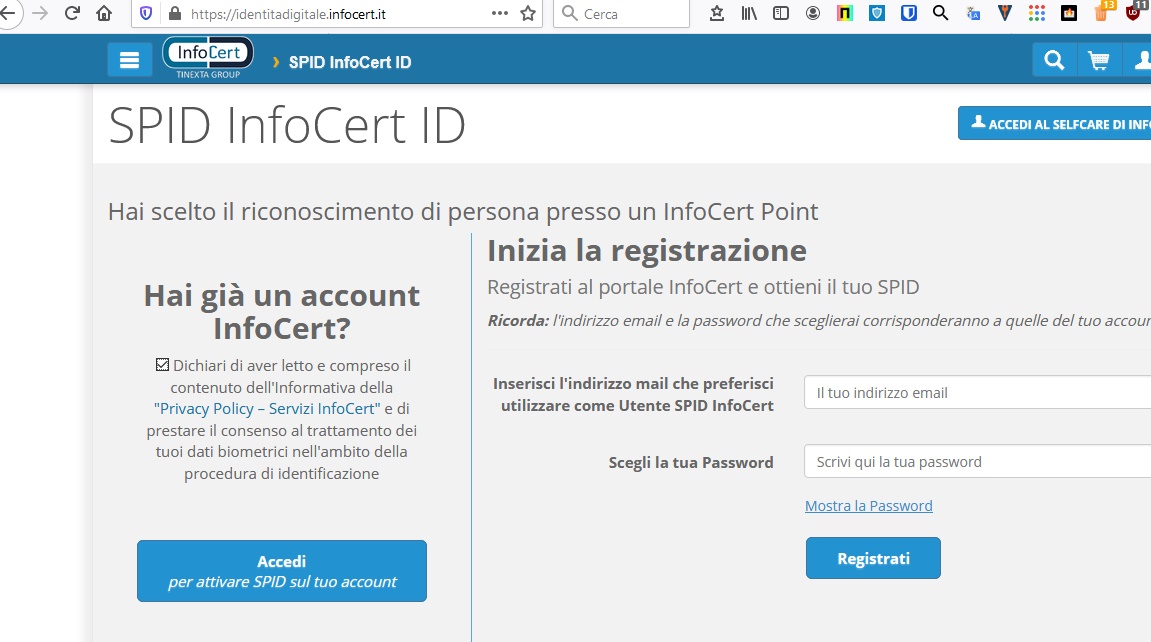Click Hai già un account InfoCert? heading
The image size is (1151, 642).
(x=282, y=312)
